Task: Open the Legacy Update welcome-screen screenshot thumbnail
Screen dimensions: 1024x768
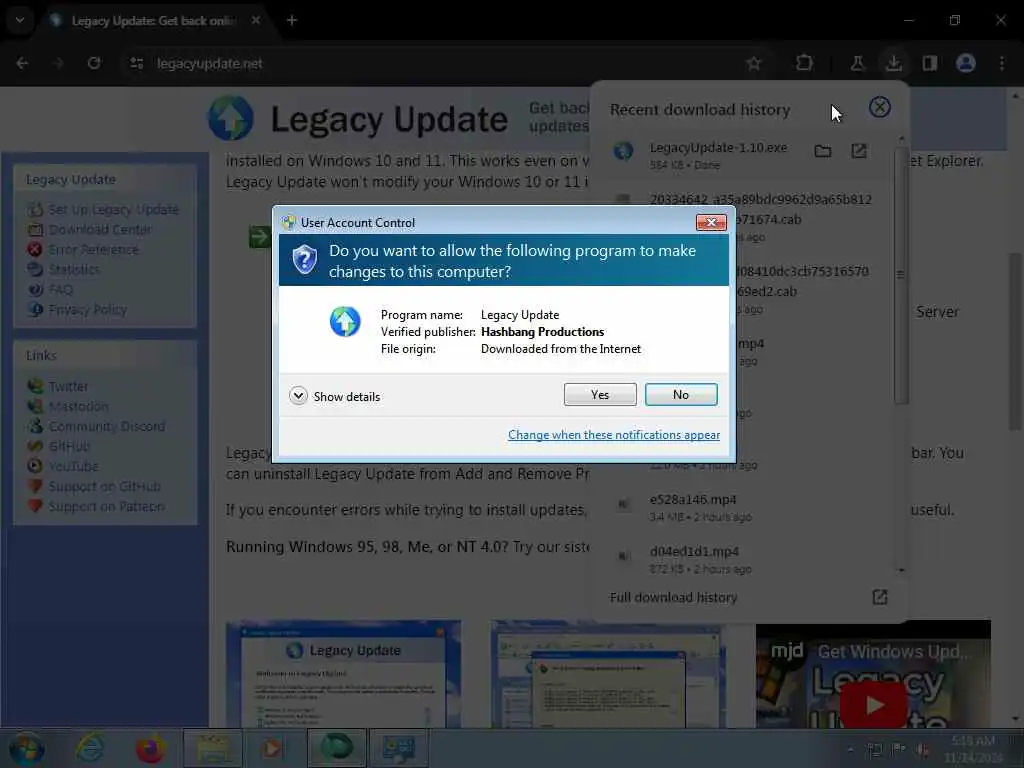Action: click(344, 674)
